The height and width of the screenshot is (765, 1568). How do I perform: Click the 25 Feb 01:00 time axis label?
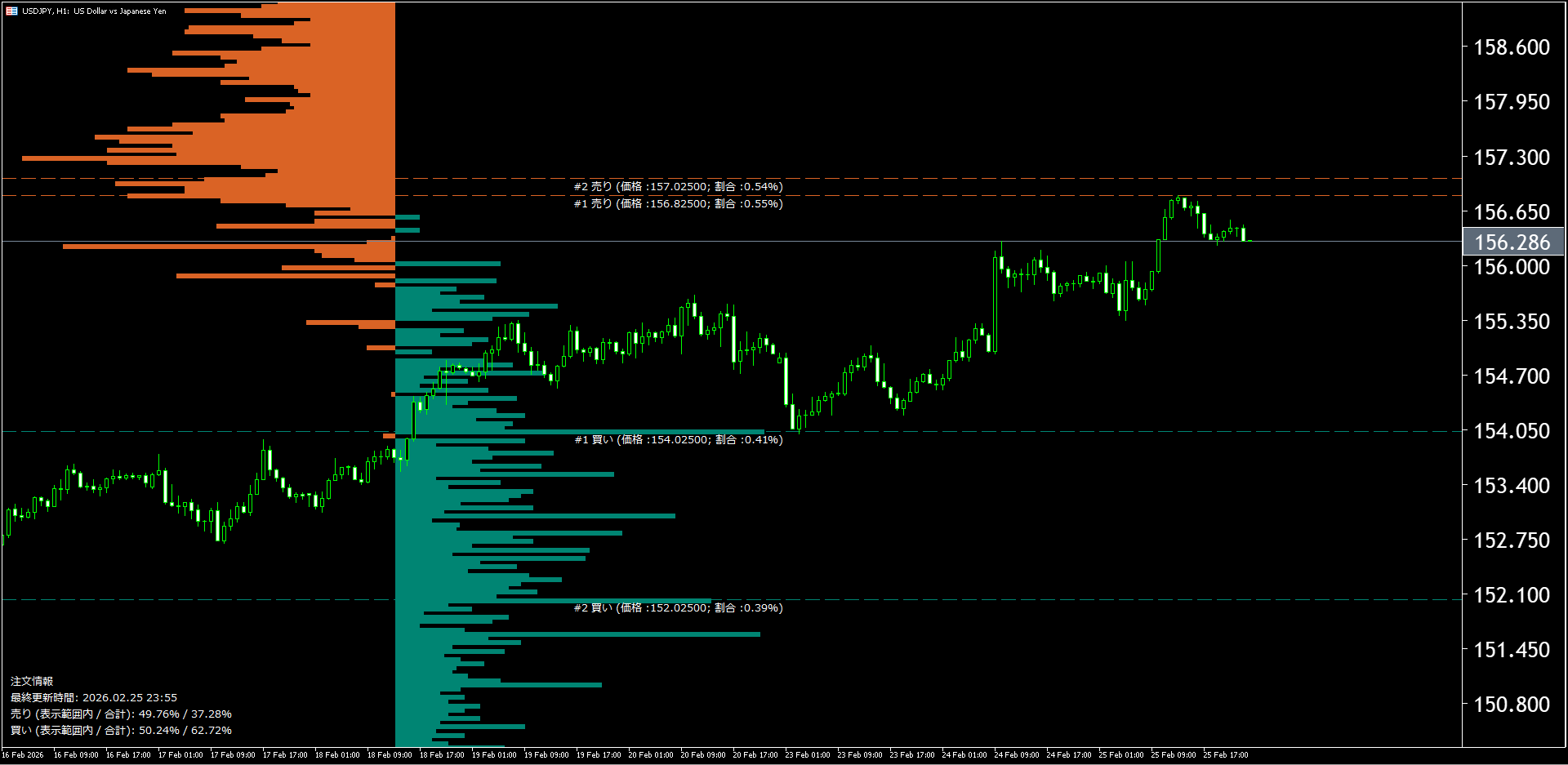click(x=1121, y=755)
